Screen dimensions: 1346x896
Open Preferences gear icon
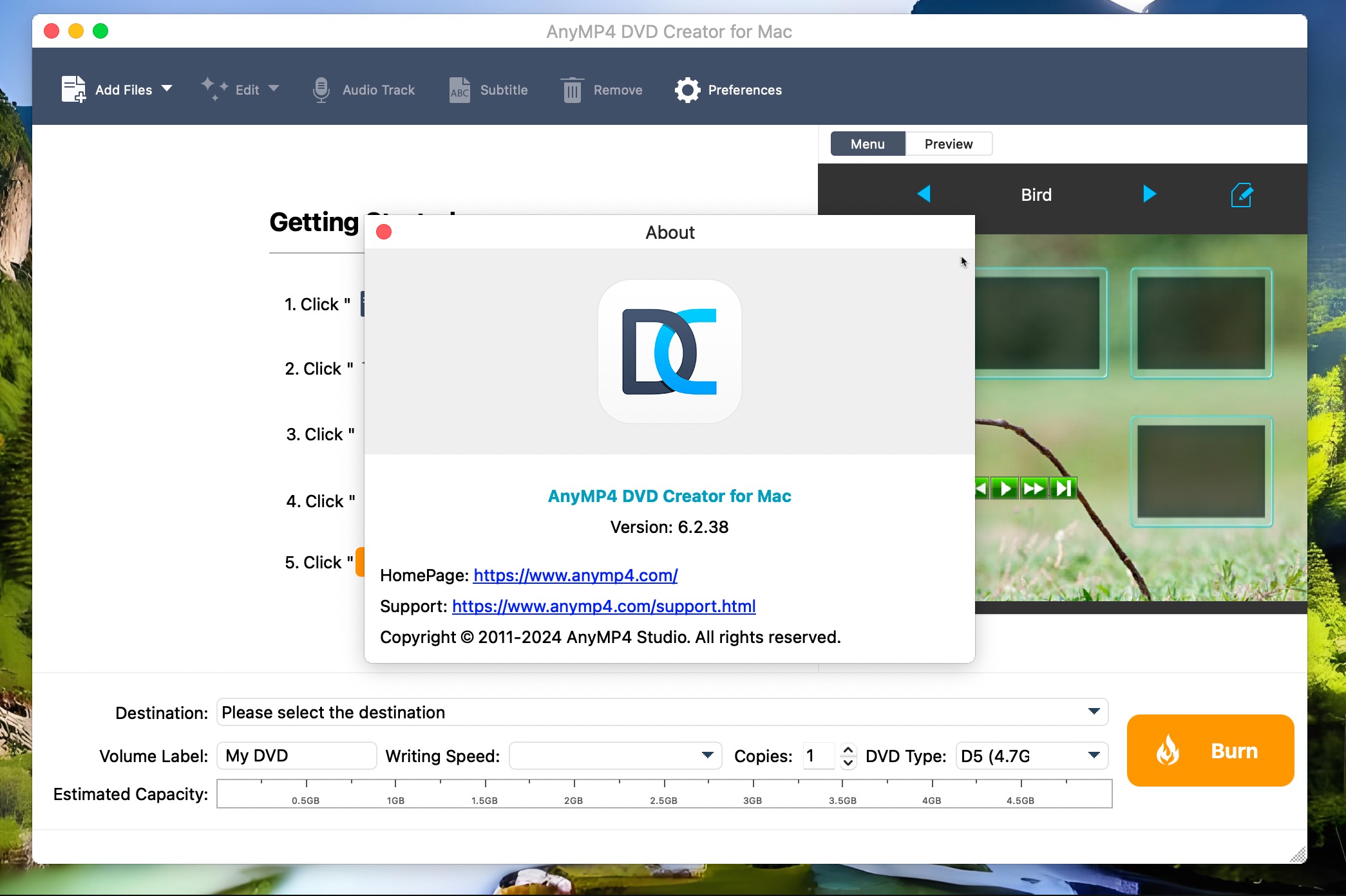click(x=687, y=90)
